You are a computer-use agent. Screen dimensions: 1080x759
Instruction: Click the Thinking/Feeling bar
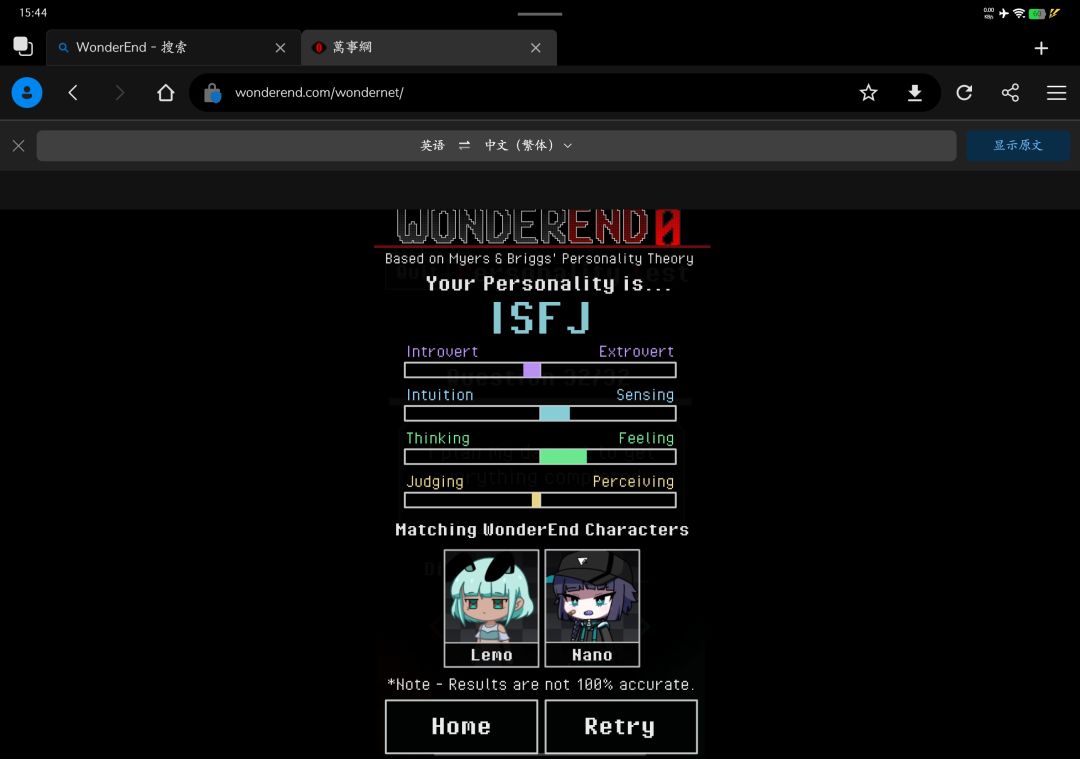pos(540,457)
